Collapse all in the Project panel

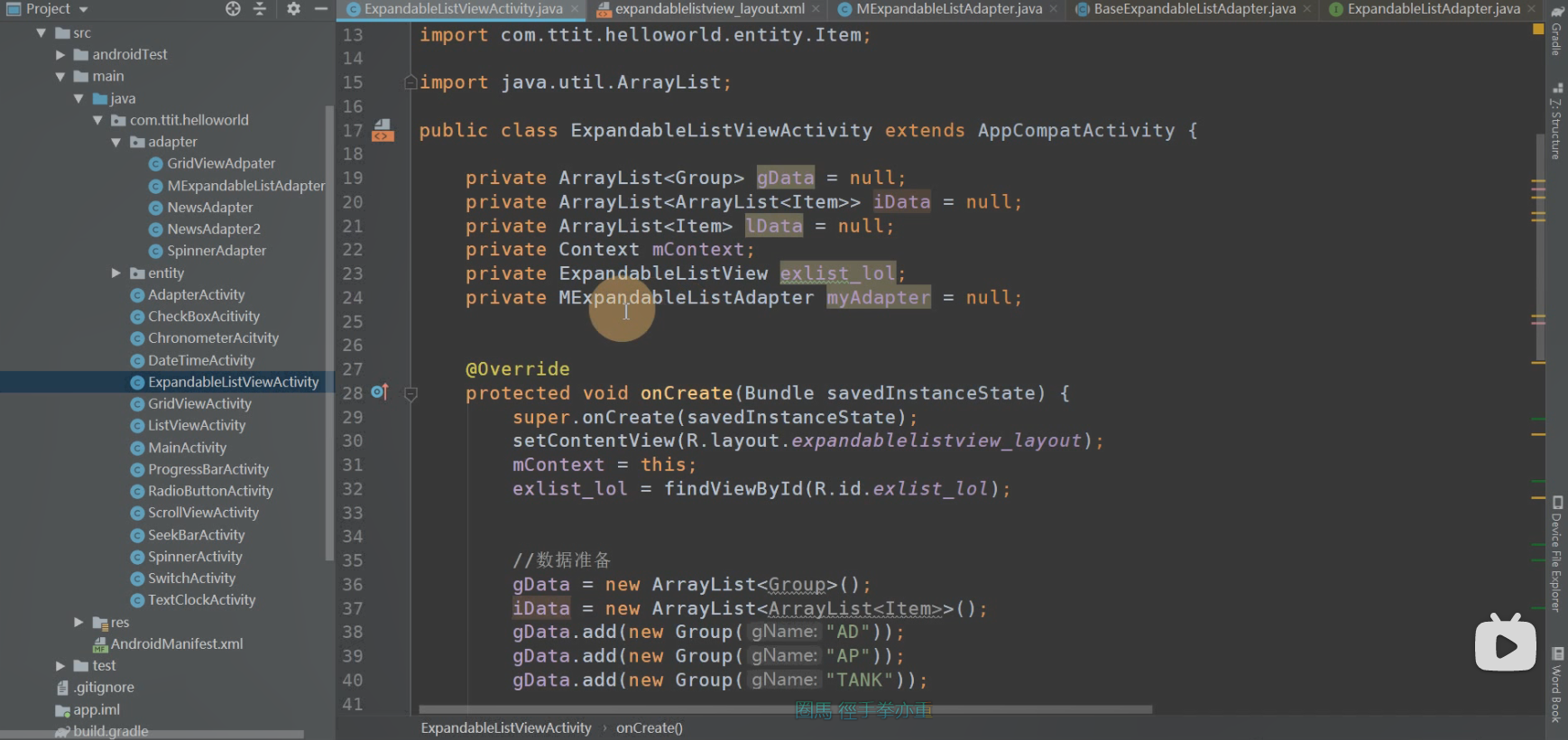260,9
